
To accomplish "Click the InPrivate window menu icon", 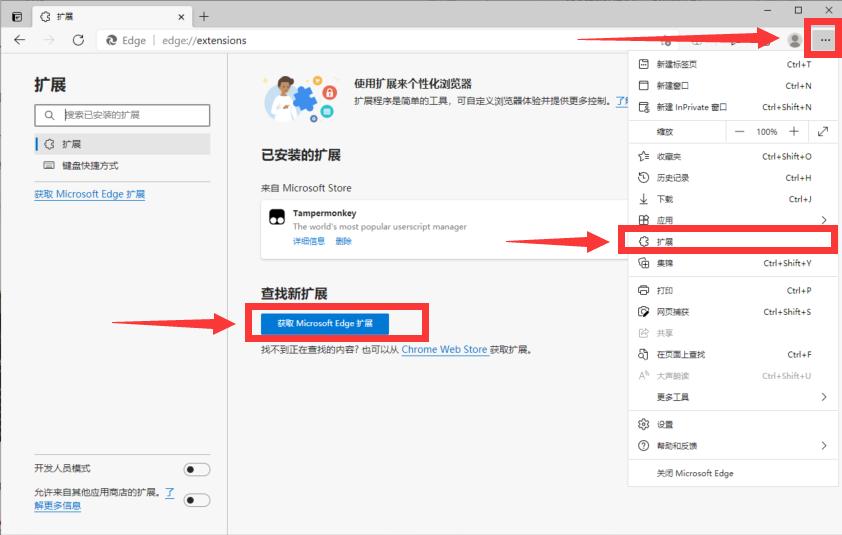I will point(643,107).
